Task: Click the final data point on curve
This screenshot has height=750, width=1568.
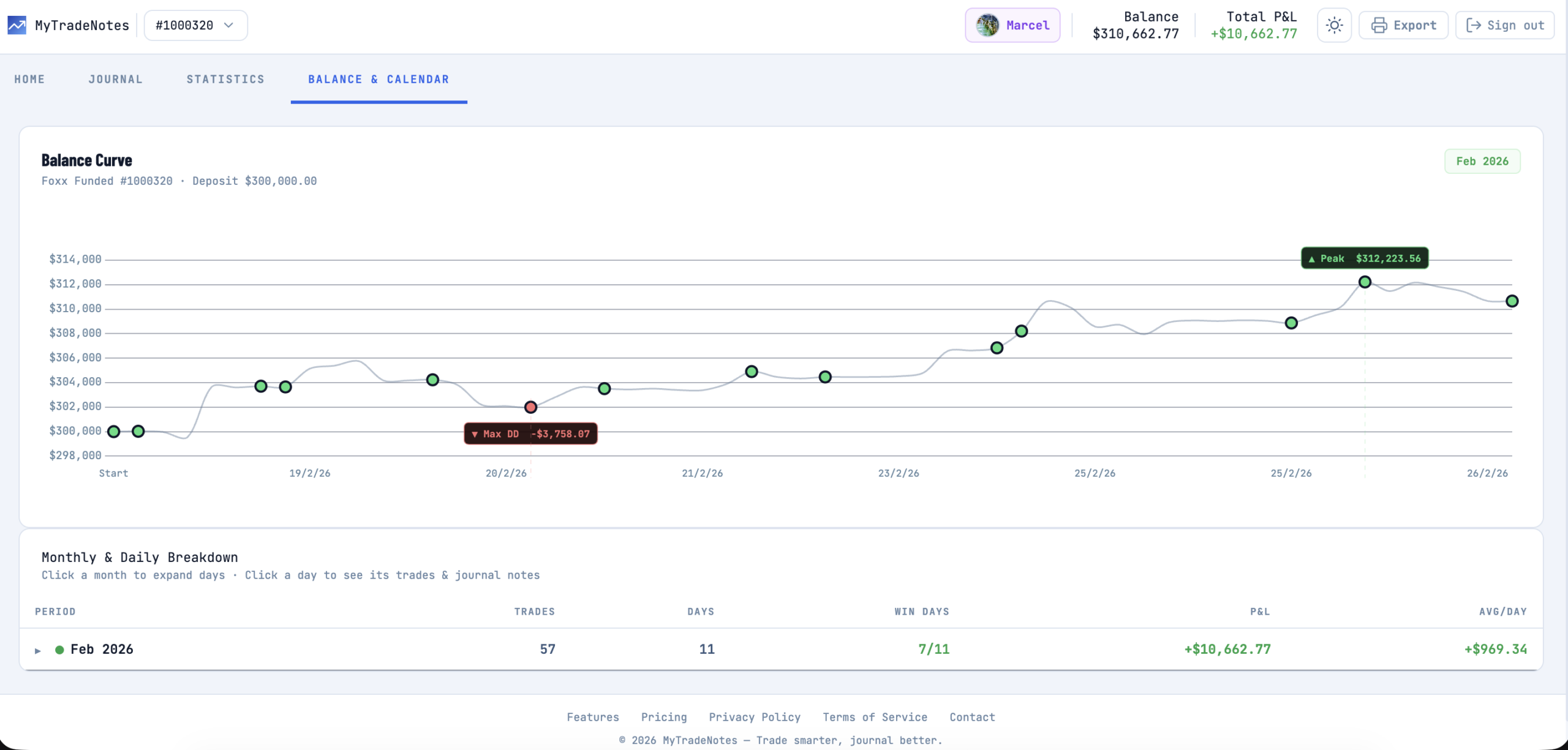Action: tap(1512, 301)
